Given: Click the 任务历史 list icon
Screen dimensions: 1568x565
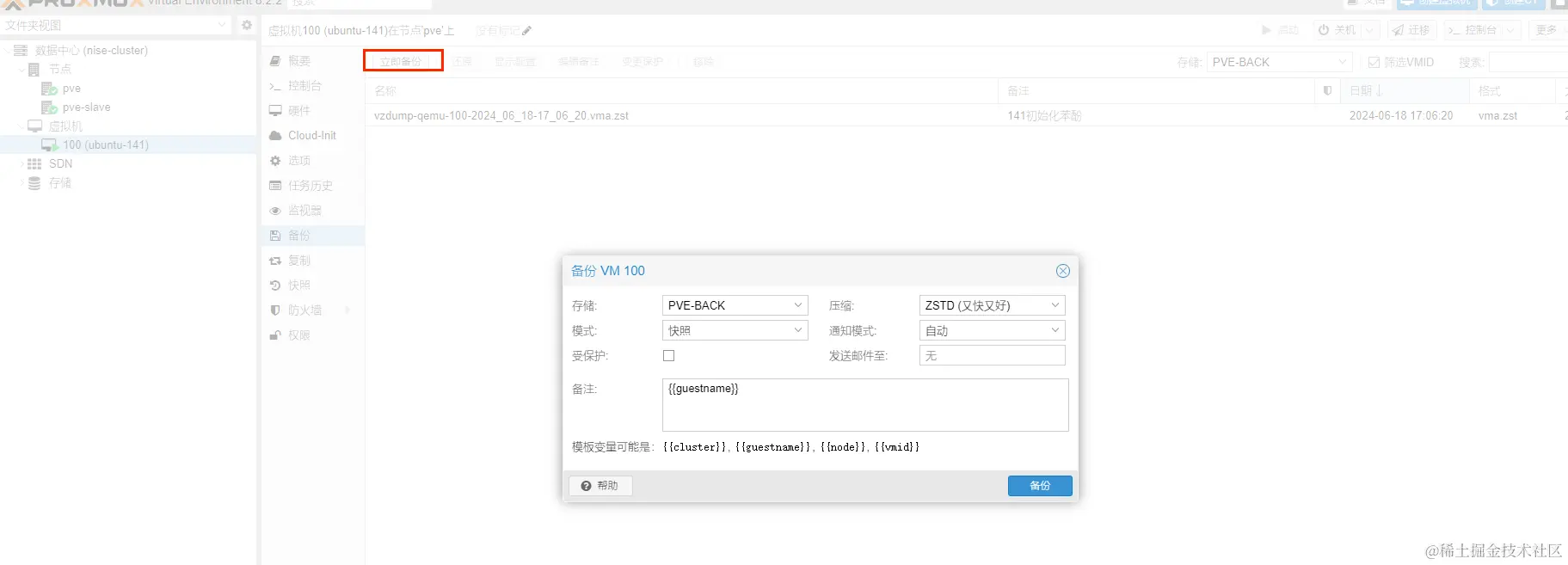Looking at the screenshot, I should pos(275,186).
